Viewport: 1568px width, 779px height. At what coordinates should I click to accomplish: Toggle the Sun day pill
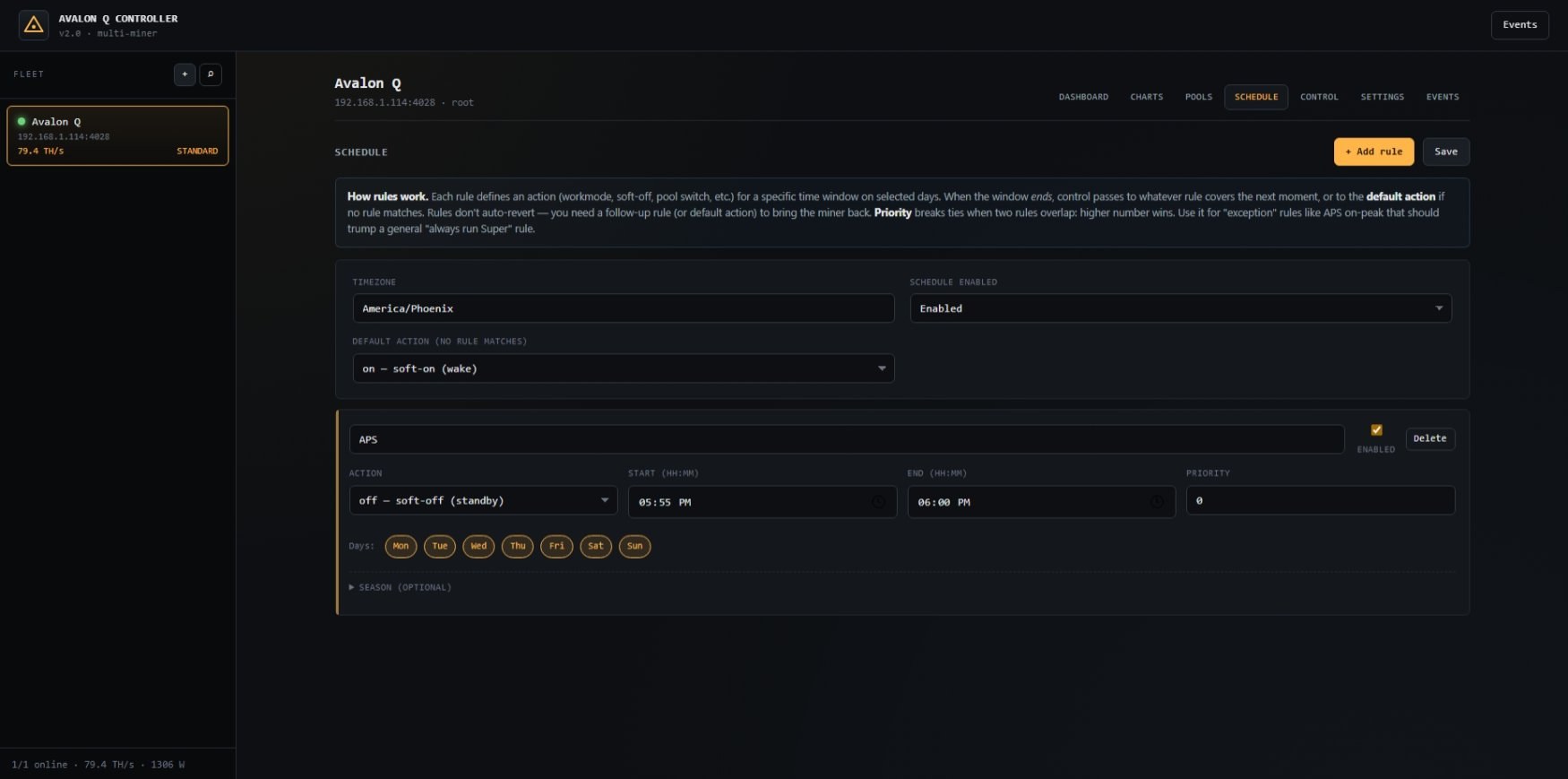point(634,546)
